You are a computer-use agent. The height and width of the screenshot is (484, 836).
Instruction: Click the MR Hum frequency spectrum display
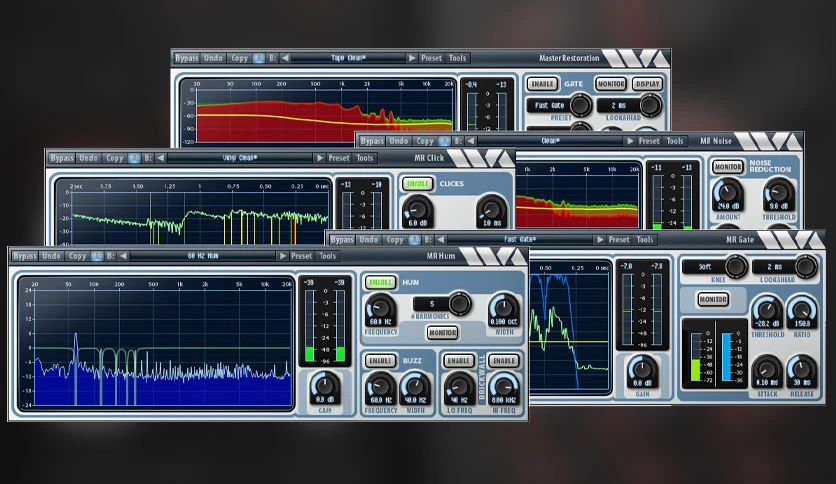click(x=156, y=344)
